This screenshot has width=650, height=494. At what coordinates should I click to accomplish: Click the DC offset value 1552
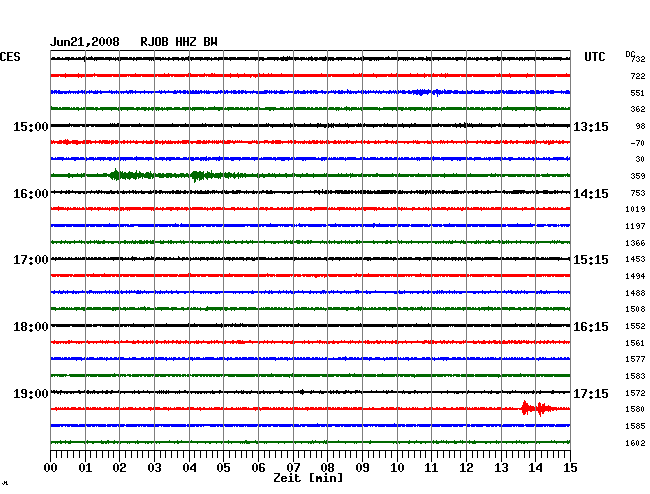coord(635,326)
